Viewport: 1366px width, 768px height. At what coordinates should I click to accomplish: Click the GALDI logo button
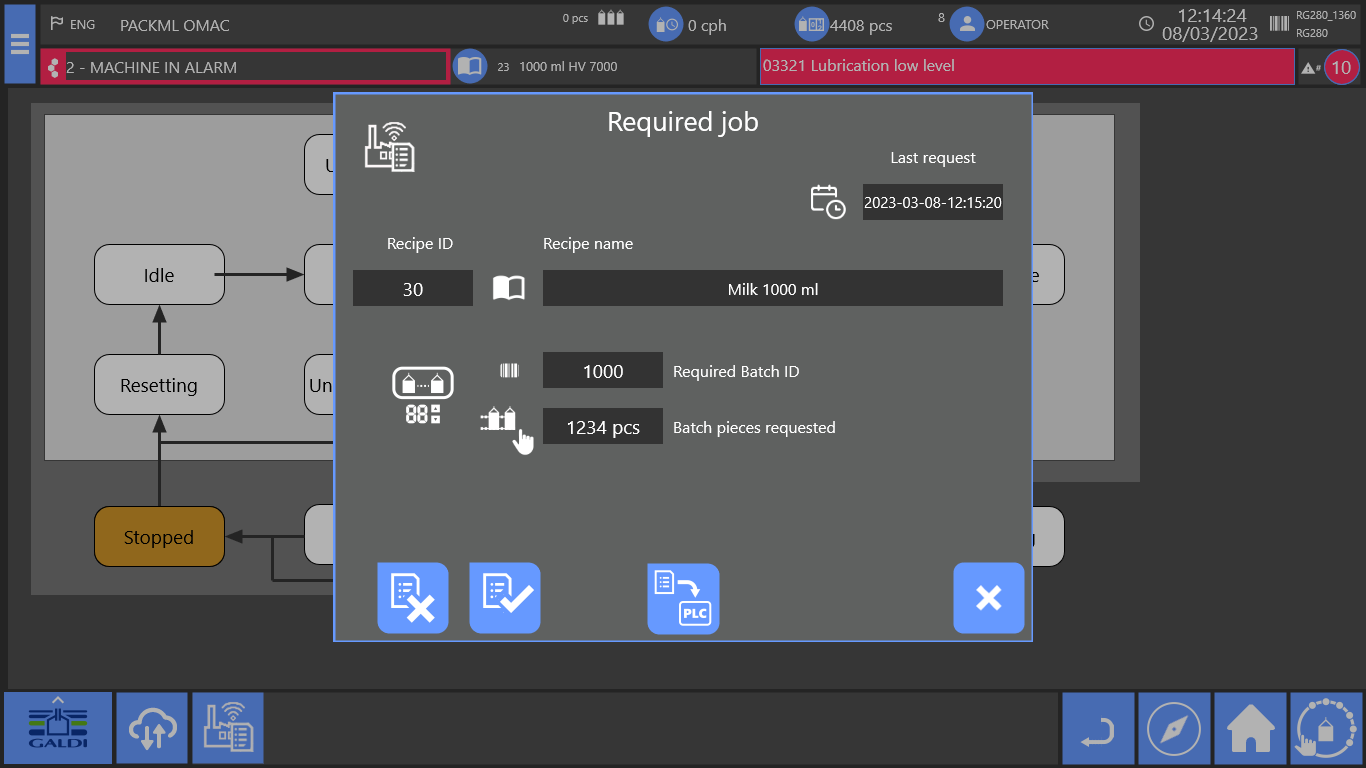[58, 728]
